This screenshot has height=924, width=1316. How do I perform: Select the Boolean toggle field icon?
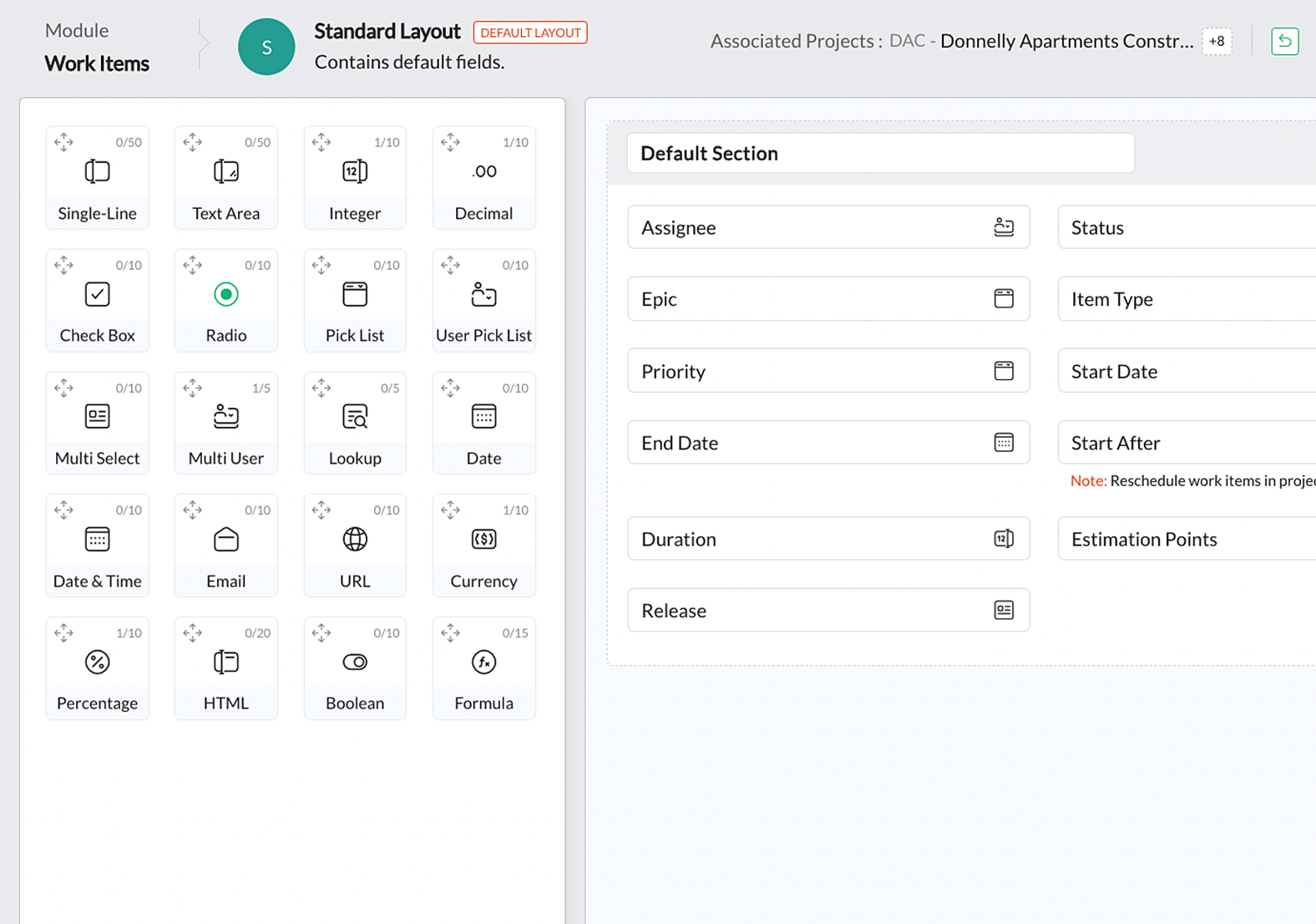(355, 662)
